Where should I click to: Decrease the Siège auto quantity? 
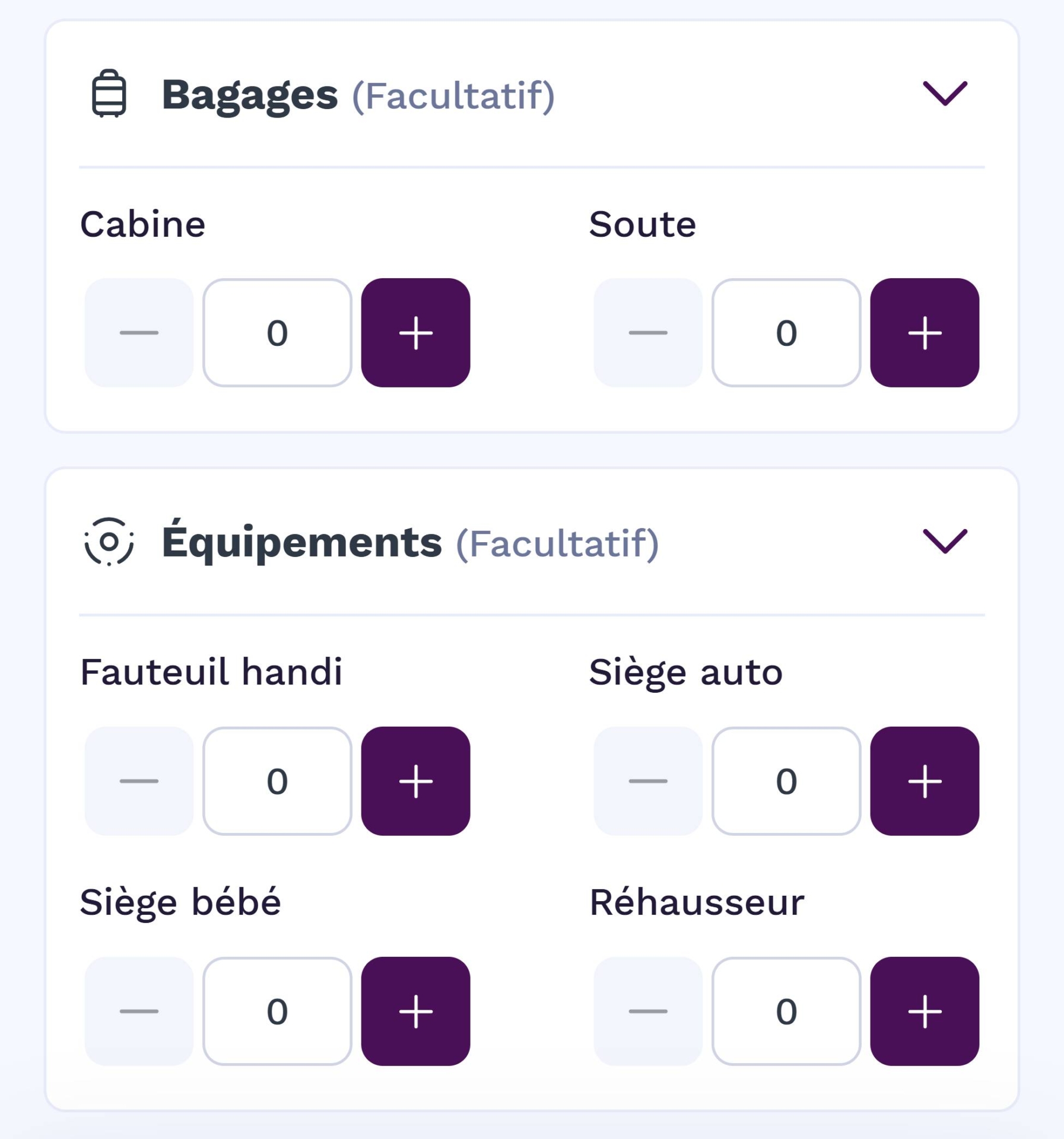pos(648,781)
